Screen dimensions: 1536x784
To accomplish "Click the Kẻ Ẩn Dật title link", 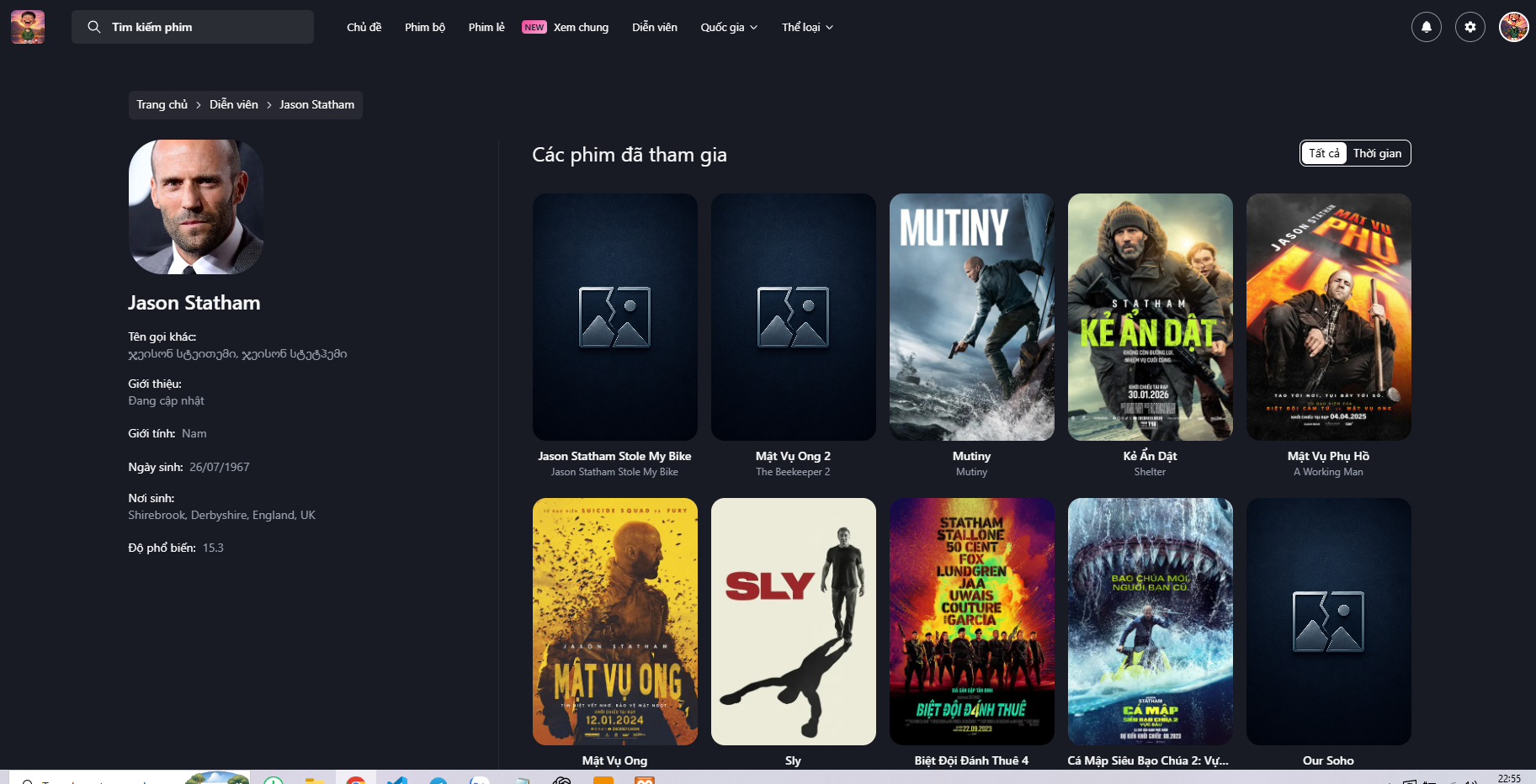I will [x=1150, y=456].
